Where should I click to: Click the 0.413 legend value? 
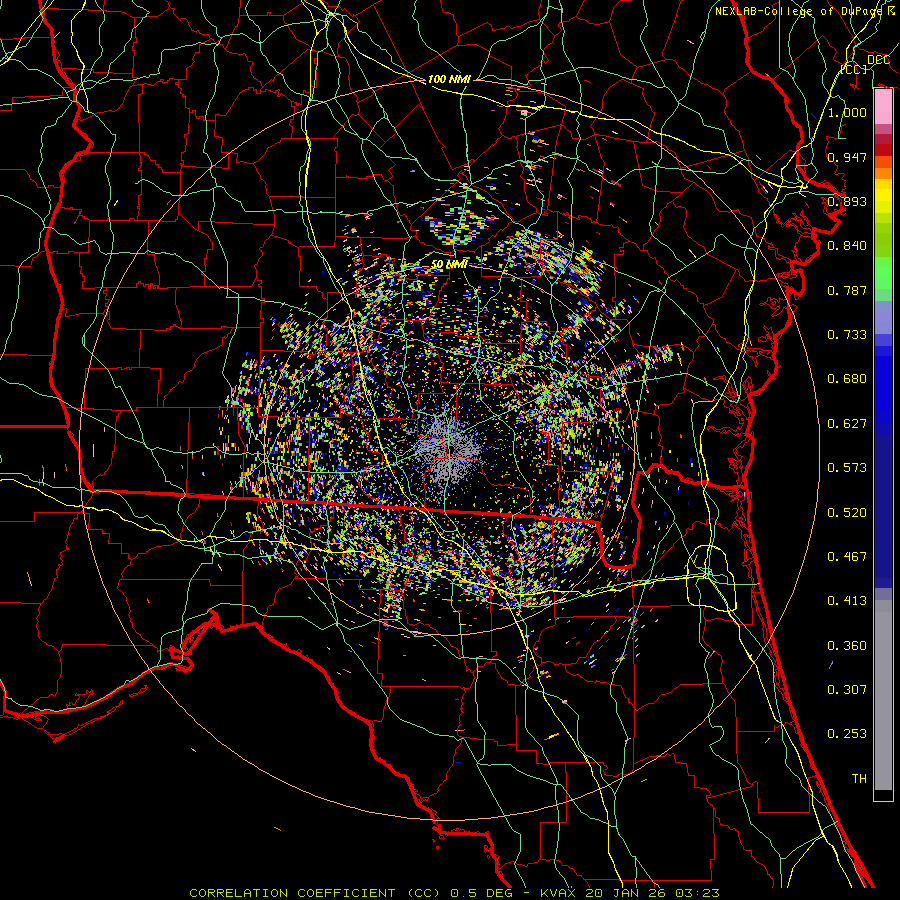847,601
